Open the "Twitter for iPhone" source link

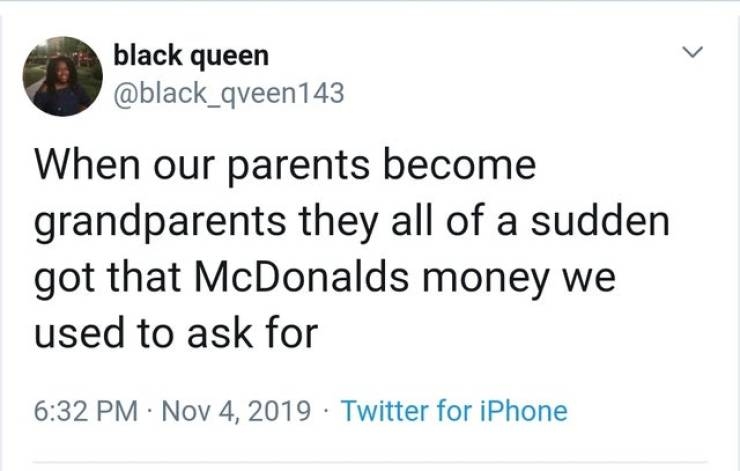click(x=454, y=410)
